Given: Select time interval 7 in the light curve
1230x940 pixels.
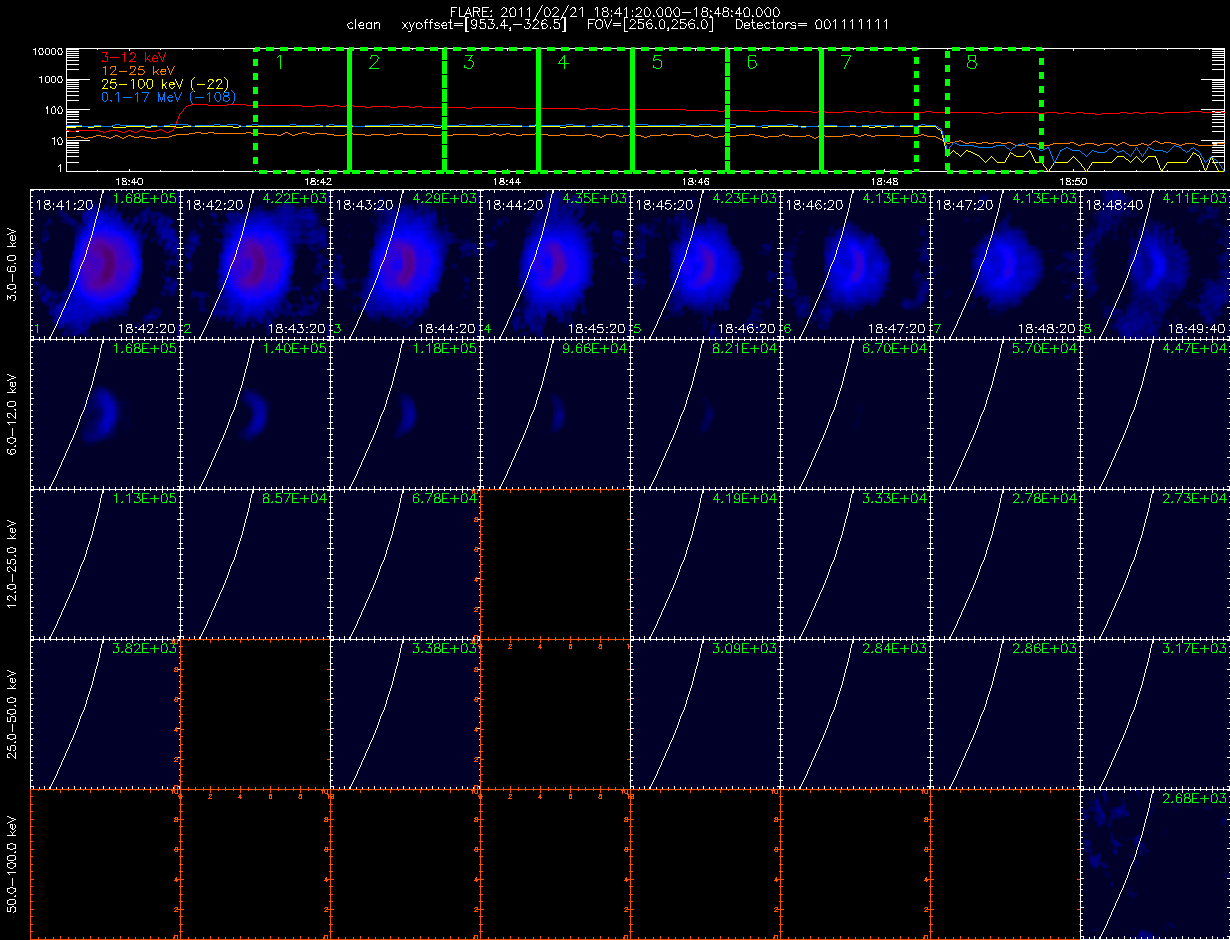Looking at the screenshot, I should tap(869, 109).
